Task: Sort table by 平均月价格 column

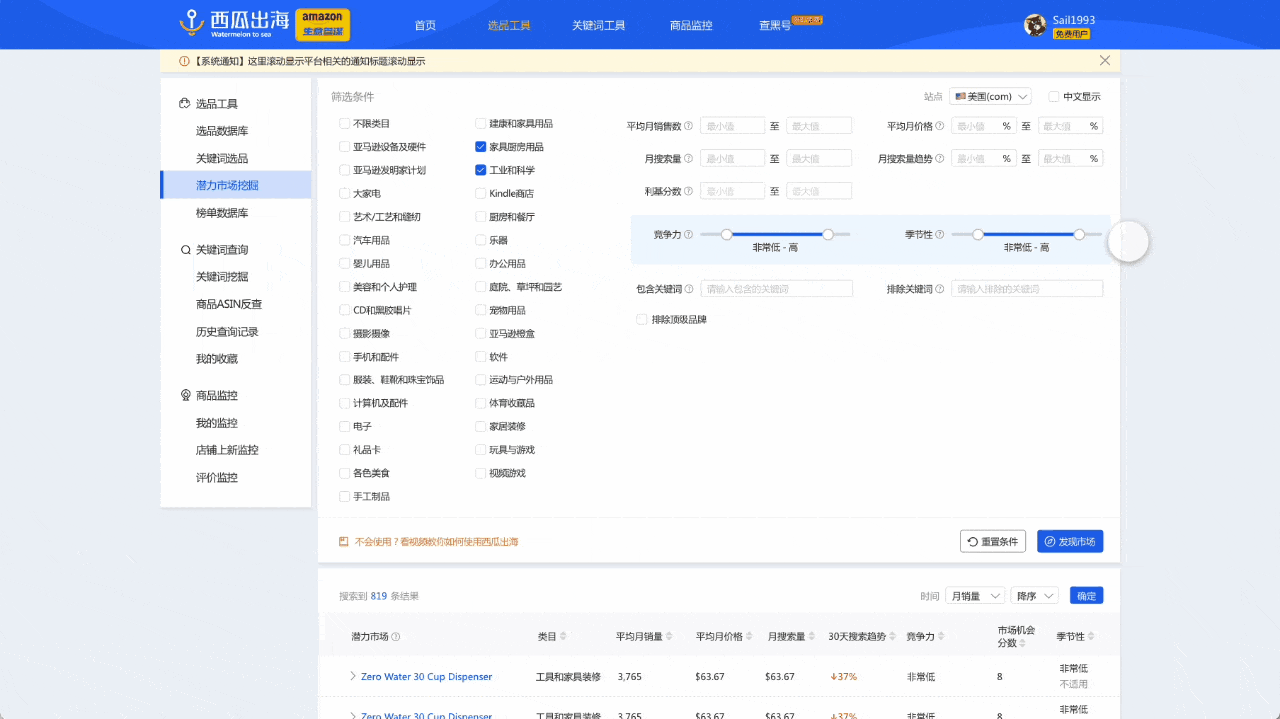Action: (749, 637)
